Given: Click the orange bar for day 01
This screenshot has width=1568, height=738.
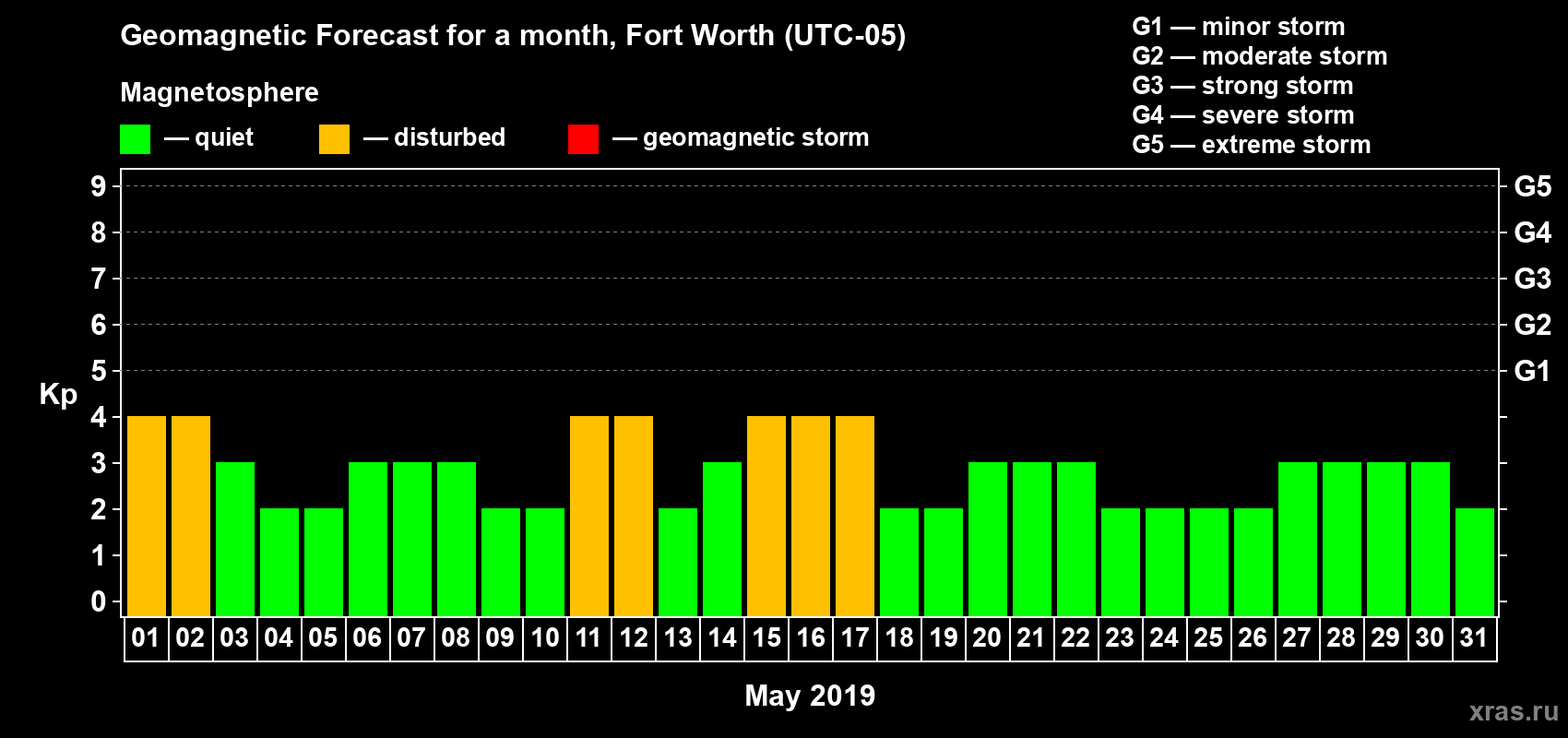Looking at the screenshot, I should [x=147, y=516].
